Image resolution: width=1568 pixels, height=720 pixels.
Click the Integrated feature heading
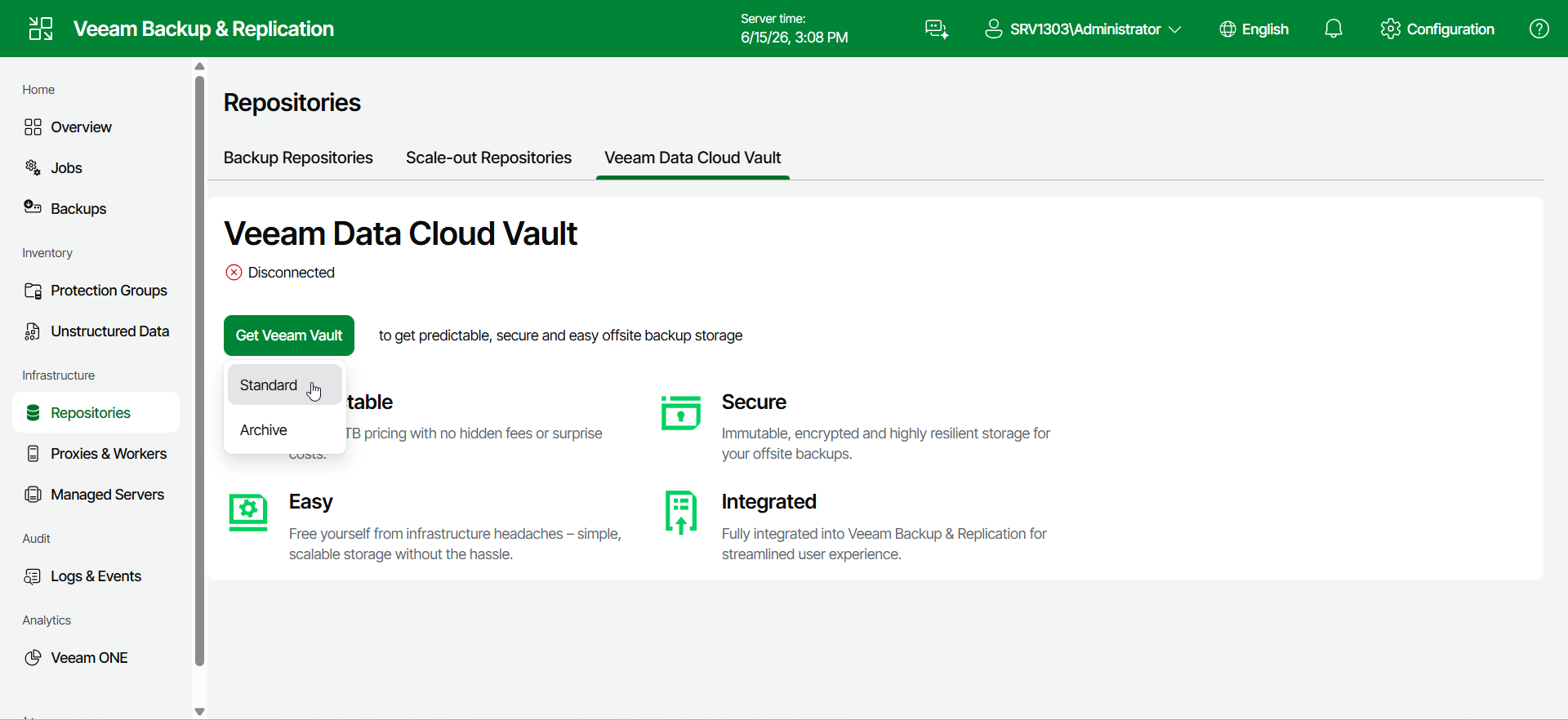(x=769, y=502)
